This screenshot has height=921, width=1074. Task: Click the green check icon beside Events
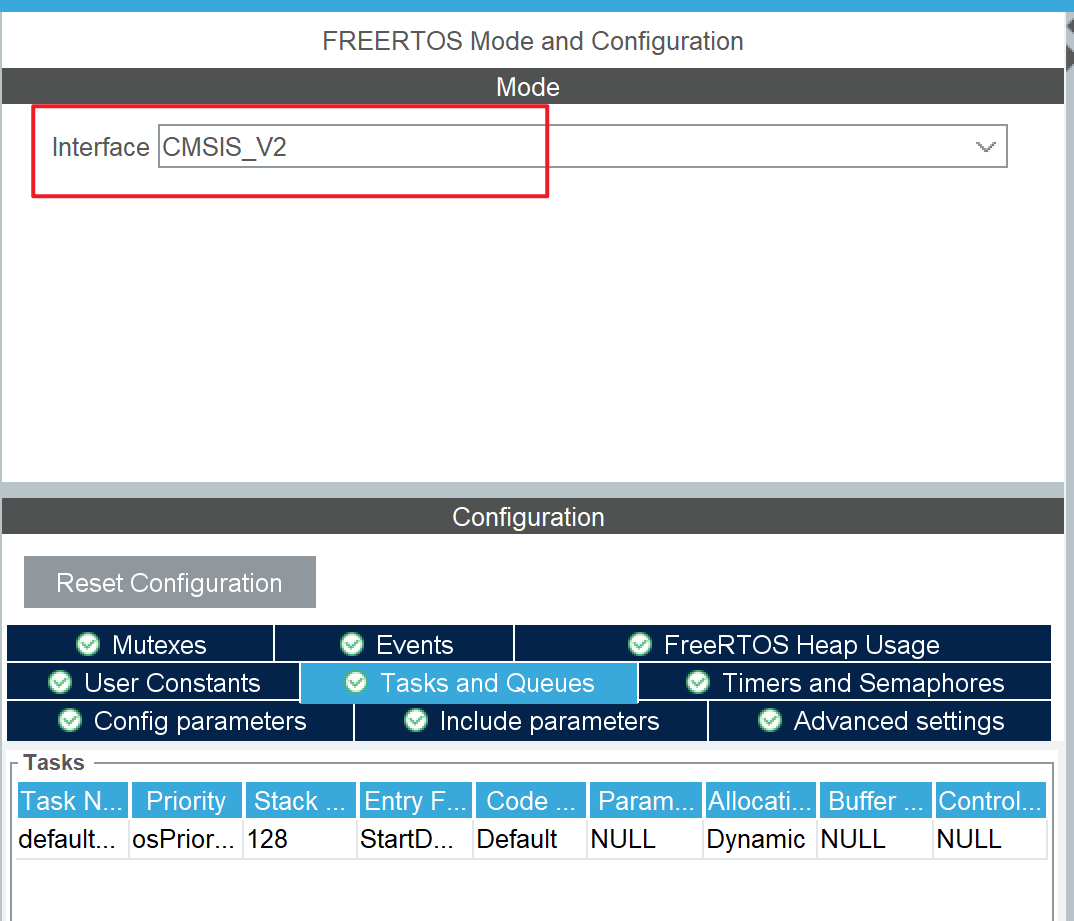click(x=352, y=644)
